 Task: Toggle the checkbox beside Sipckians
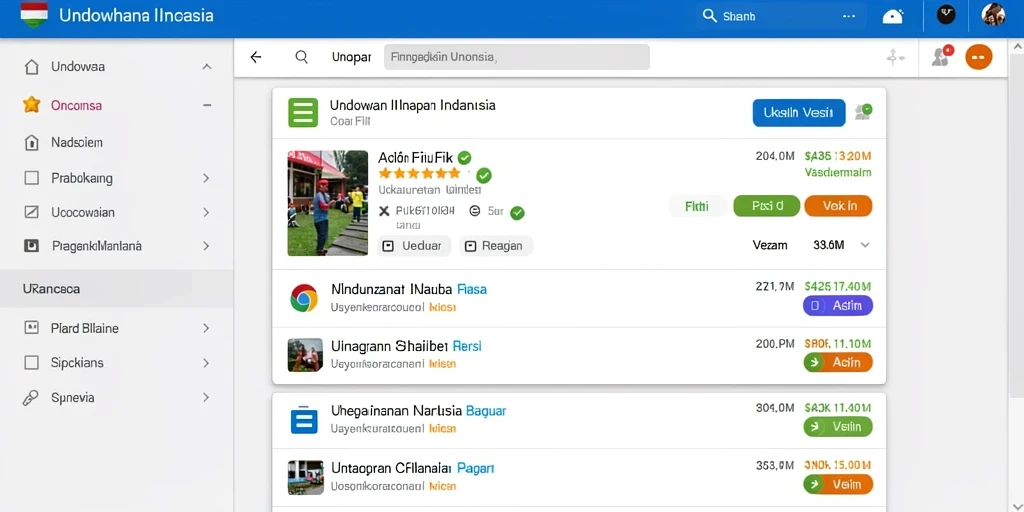tap(31, 362)
